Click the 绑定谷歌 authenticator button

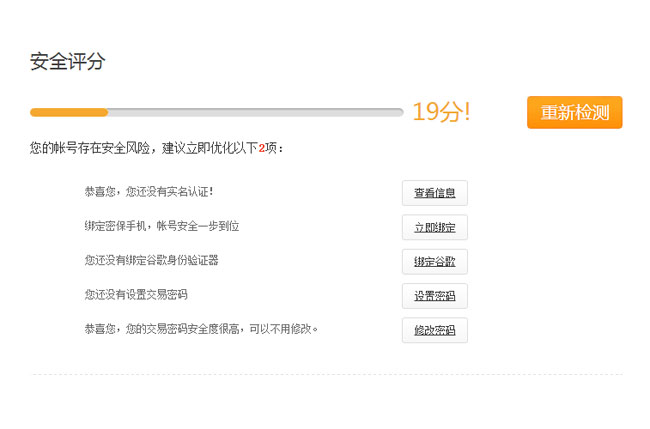(434, 262)
